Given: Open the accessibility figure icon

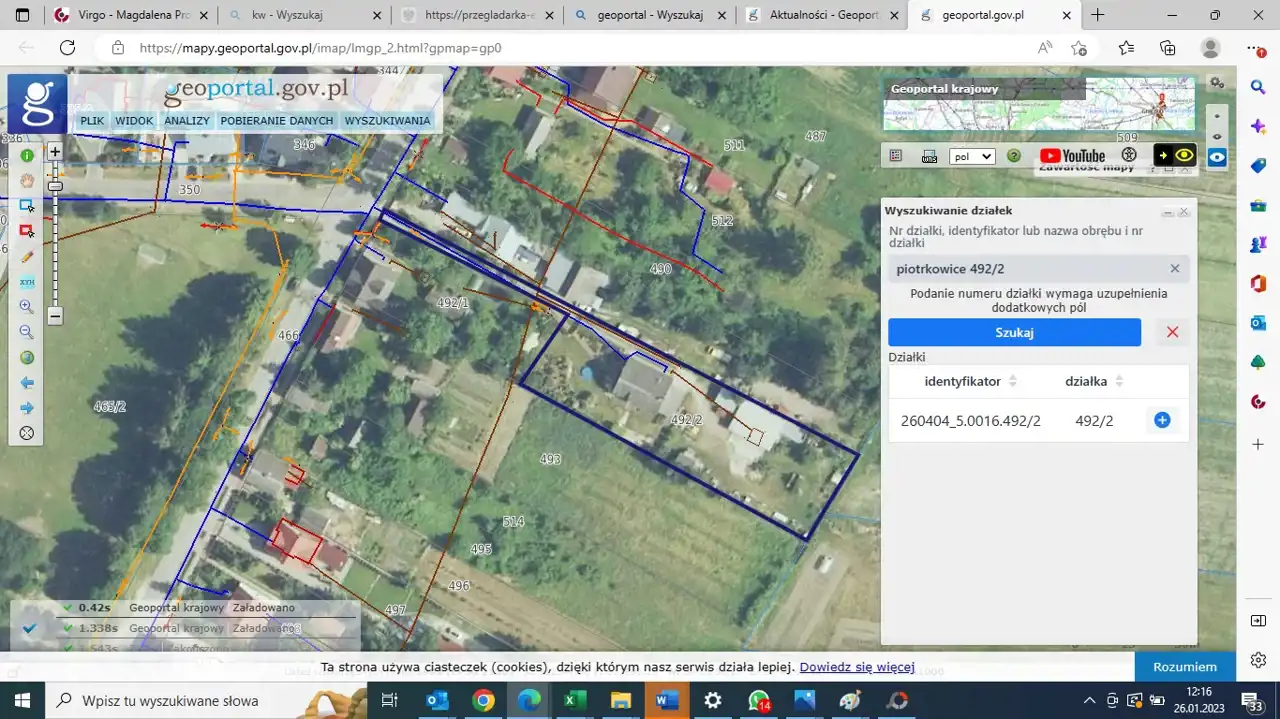Looking at the screenshot, I should pyautogui.click(x=1129, y=156).
